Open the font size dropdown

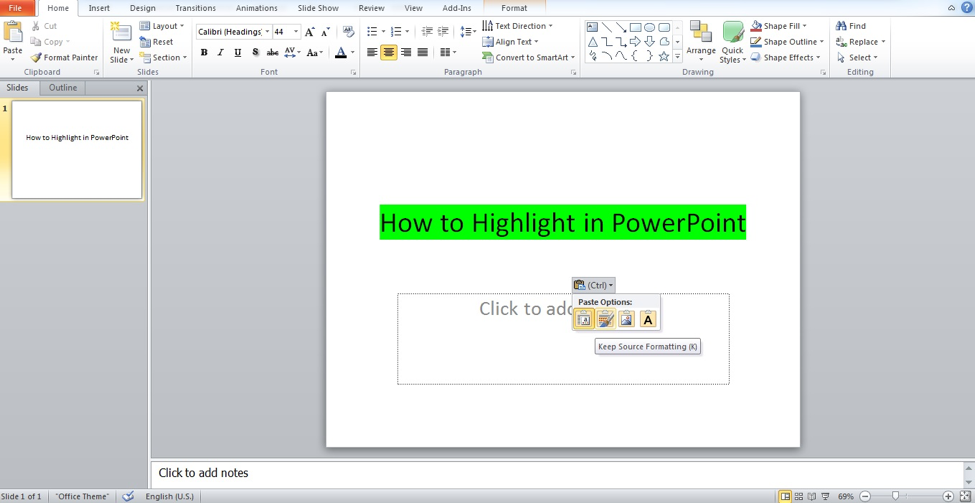click(296, 32)
